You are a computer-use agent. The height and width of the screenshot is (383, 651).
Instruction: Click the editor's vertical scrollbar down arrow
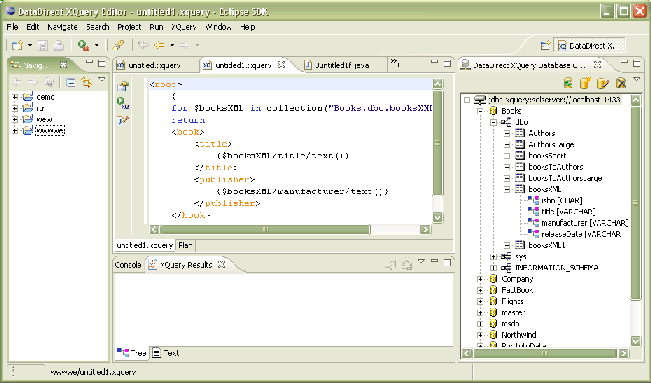437,217
